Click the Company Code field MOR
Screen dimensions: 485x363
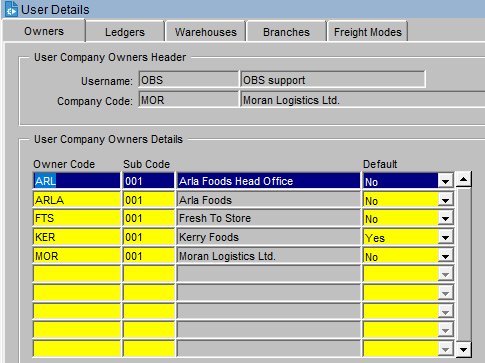point(189,100)
